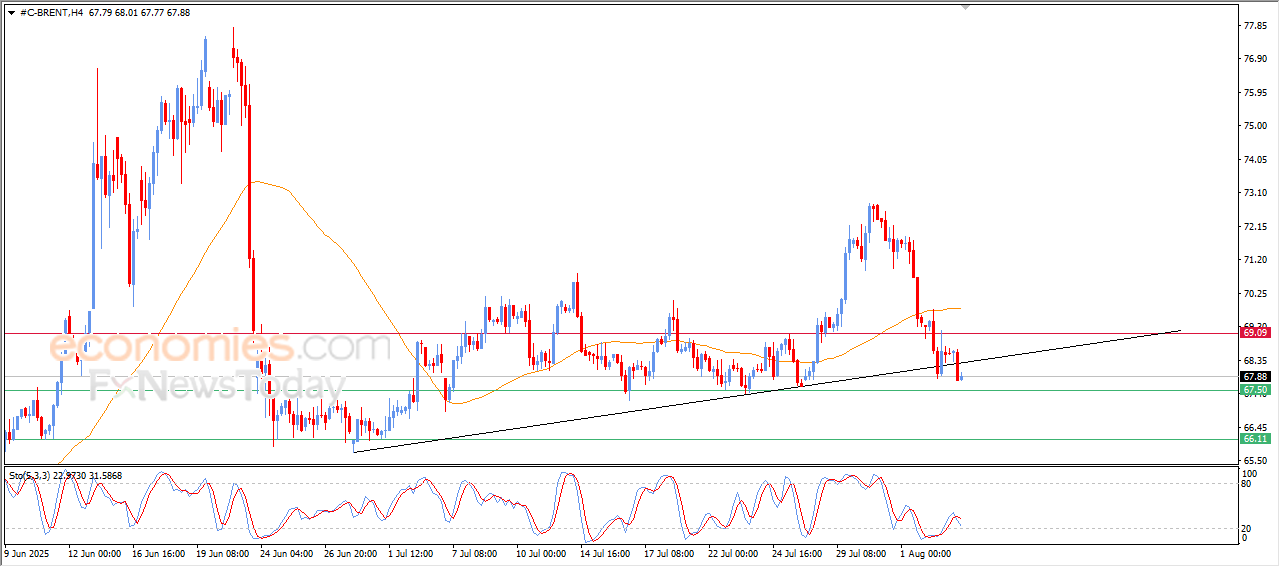The height and width of the screenshot is (567, 1280).
Task: Click the 16 Jun 16:00 time label
Action: [x=158, y=552]
